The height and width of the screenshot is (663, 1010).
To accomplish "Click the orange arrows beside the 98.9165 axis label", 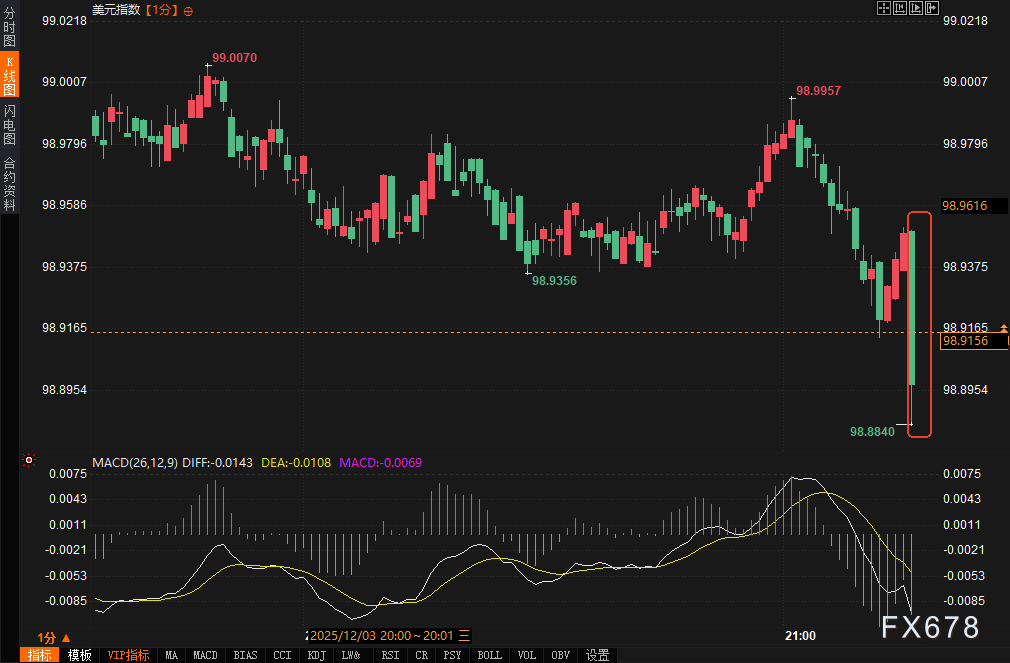I will coord(1004,328).
